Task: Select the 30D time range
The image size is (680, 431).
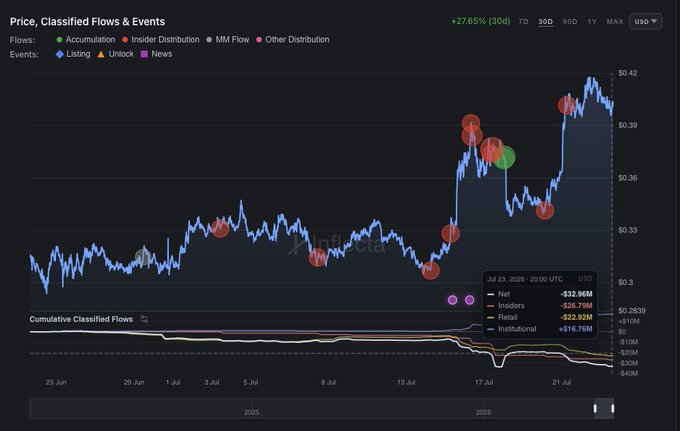Action: [546, 22]
